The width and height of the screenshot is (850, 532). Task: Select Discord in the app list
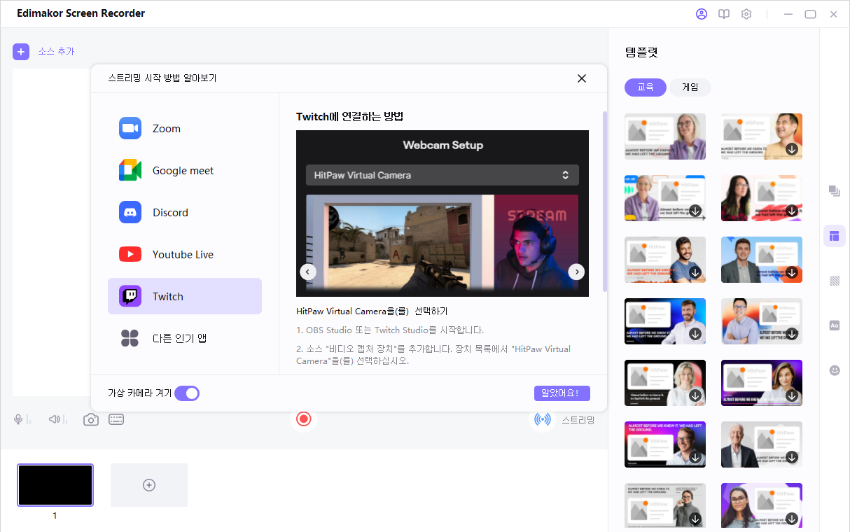[x=185, y=213]
